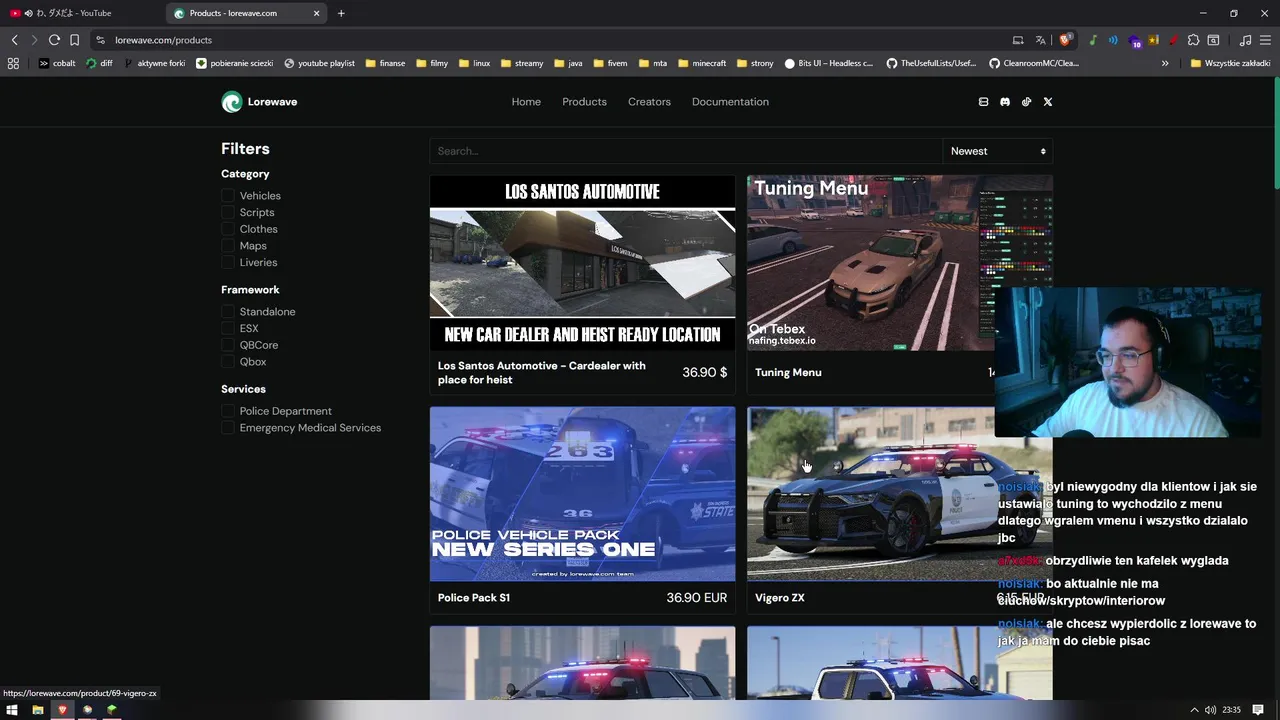Open the red pen extension icon
Viewport: 1280px width, 720px height.
[1173, 40]
